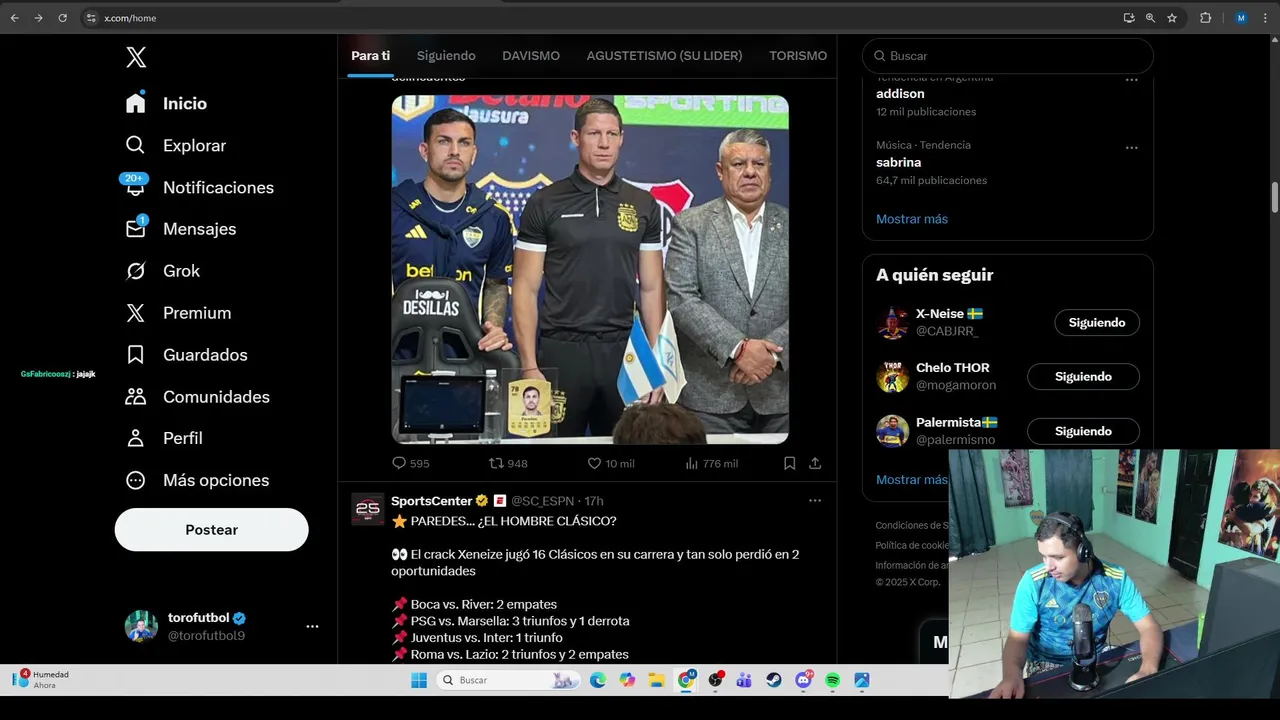The width and height of the screenshot is (1280, 720).
Task: Open the zoom magnifier in address bar
Action: 1150,18
